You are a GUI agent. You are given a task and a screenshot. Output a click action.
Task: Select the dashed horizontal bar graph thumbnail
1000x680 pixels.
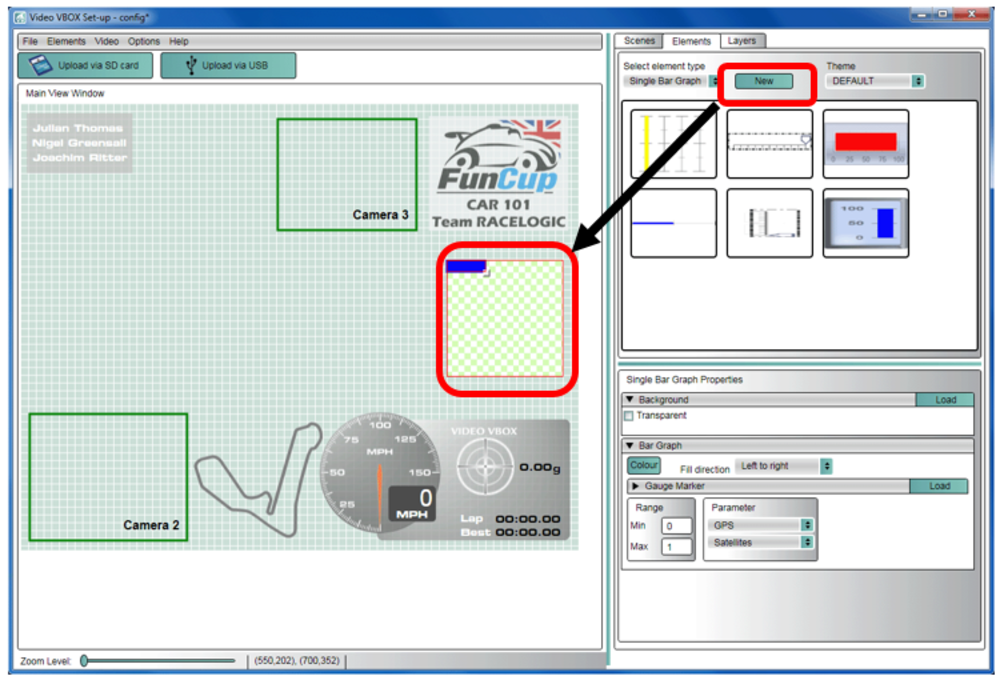pos(770,144)
